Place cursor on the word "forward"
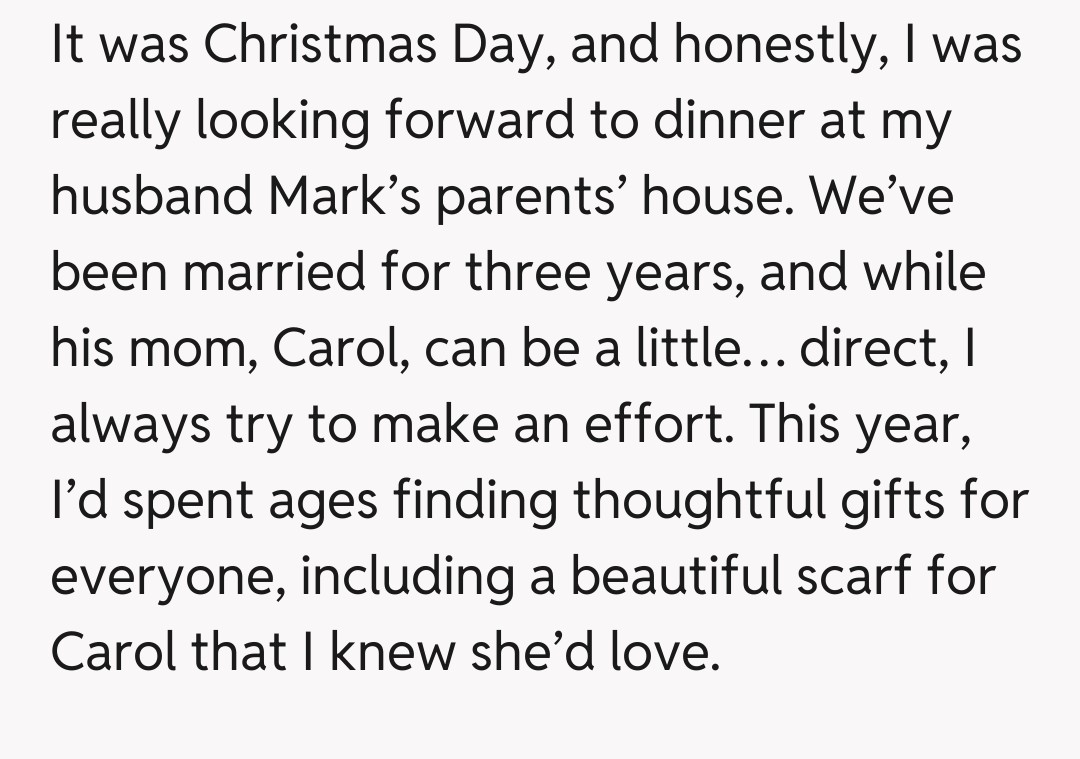The image size is (1080, 759). 477,122
